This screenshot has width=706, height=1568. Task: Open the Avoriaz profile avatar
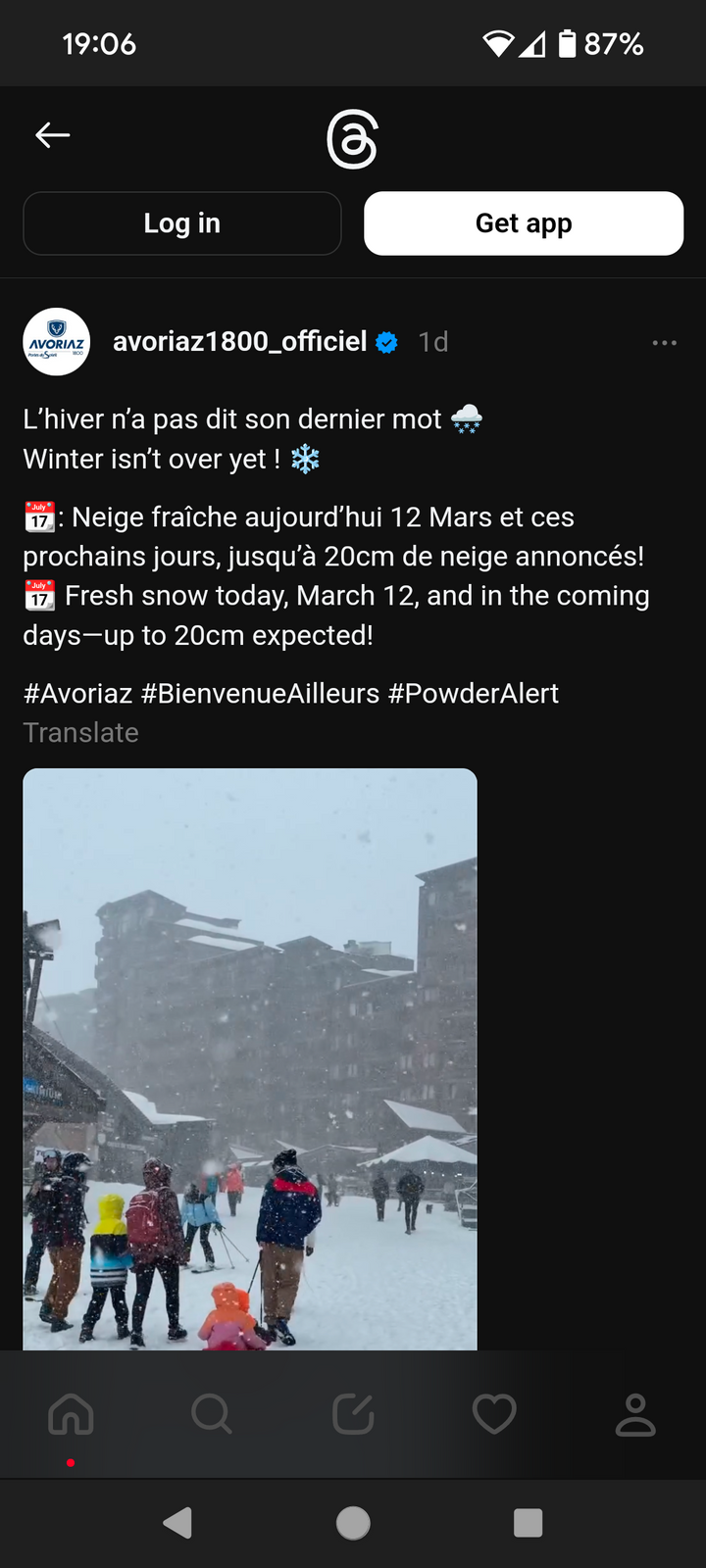coord(57,342)
